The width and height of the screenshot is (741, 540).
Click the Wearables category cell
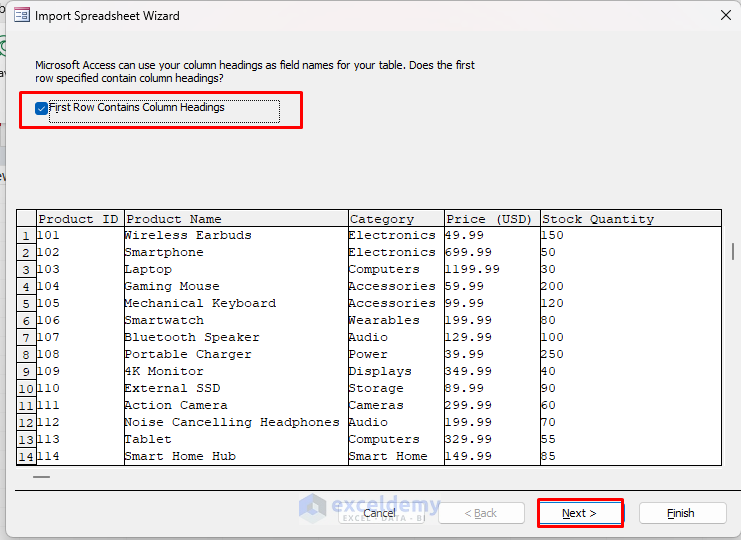point(396,320)
